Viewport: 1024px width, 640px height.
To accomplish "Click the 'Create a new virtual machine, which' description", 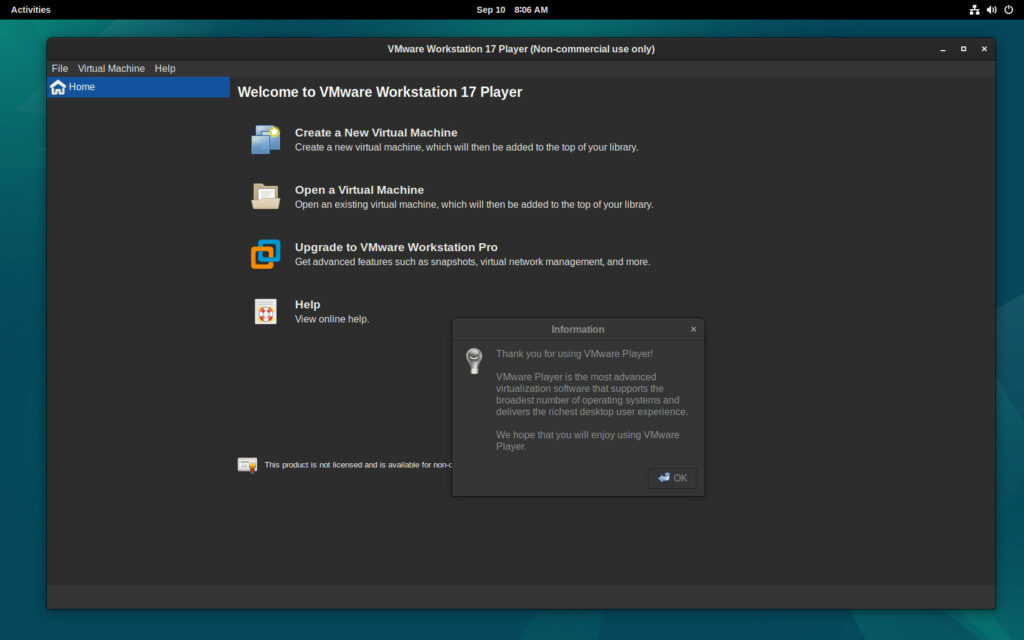I will click(x=466, y=148).
